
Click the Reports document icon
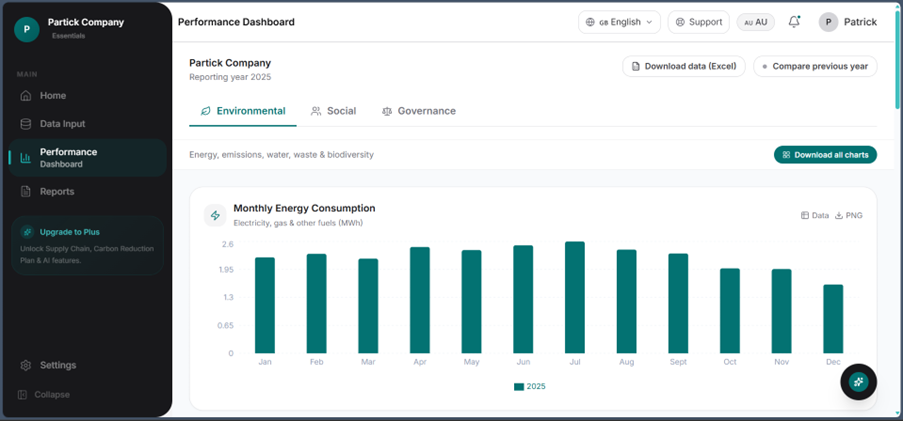(x=25, y=191)
